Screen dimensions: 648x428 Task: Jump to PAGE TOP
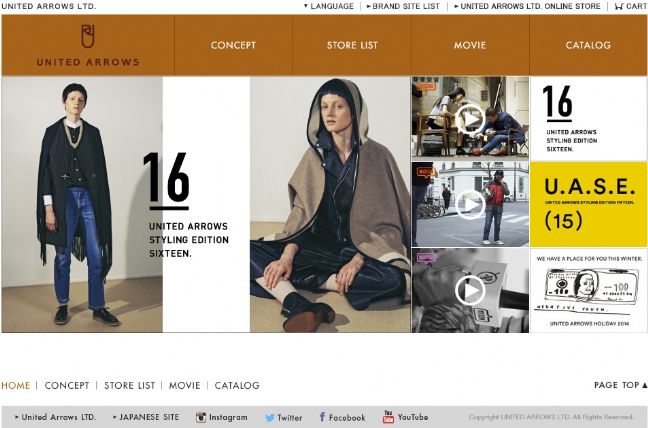point(621,385)
